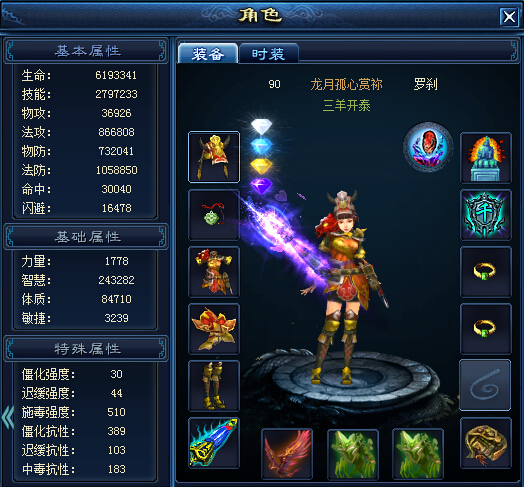The height and width of the screenshot is (487, 524).
Task: Select the blue flaming weapon slot
Action: click(214, 443)
